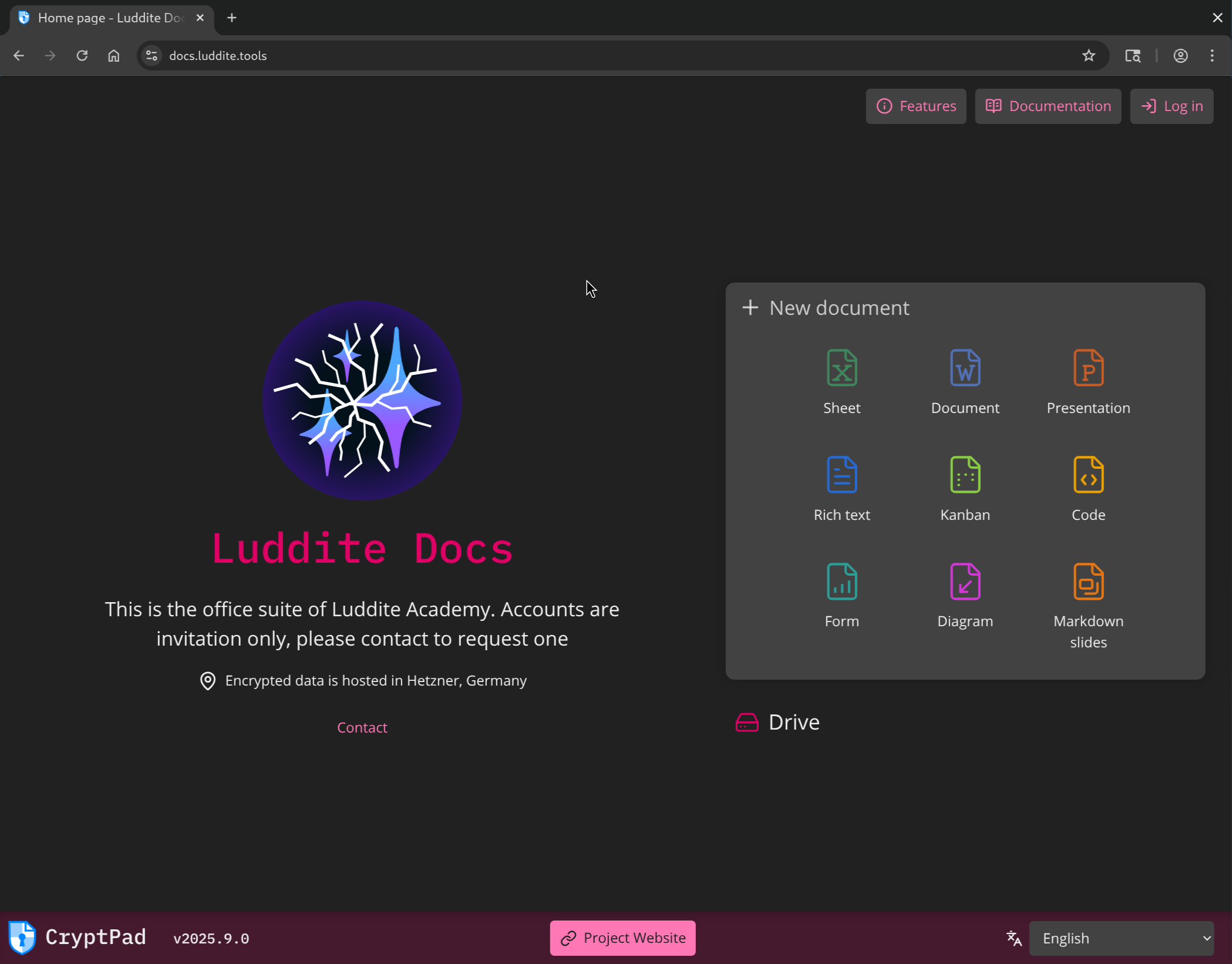Create new Markdown slides

point(1088,606)
